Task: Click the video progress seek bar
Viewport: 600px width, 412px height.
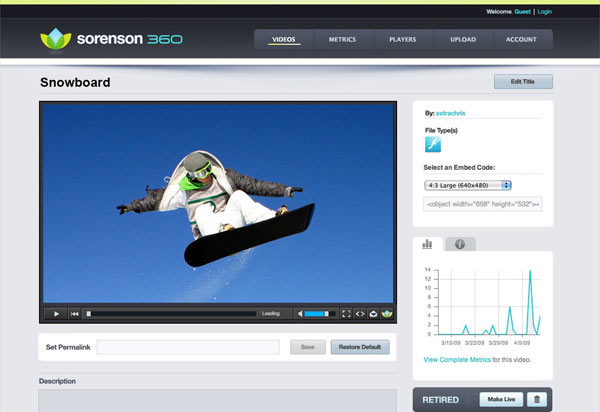Action: 170,313
